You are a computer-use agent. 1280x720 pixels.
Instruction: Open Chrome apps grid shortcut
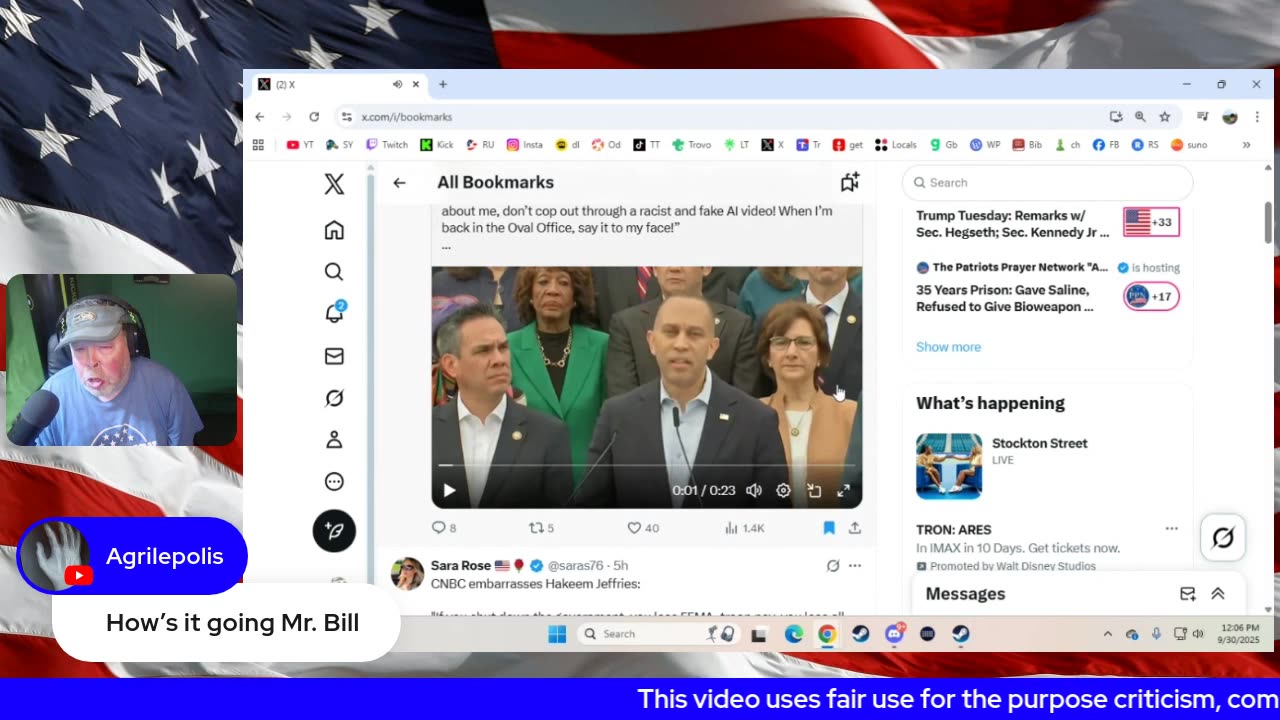point(258,145)
